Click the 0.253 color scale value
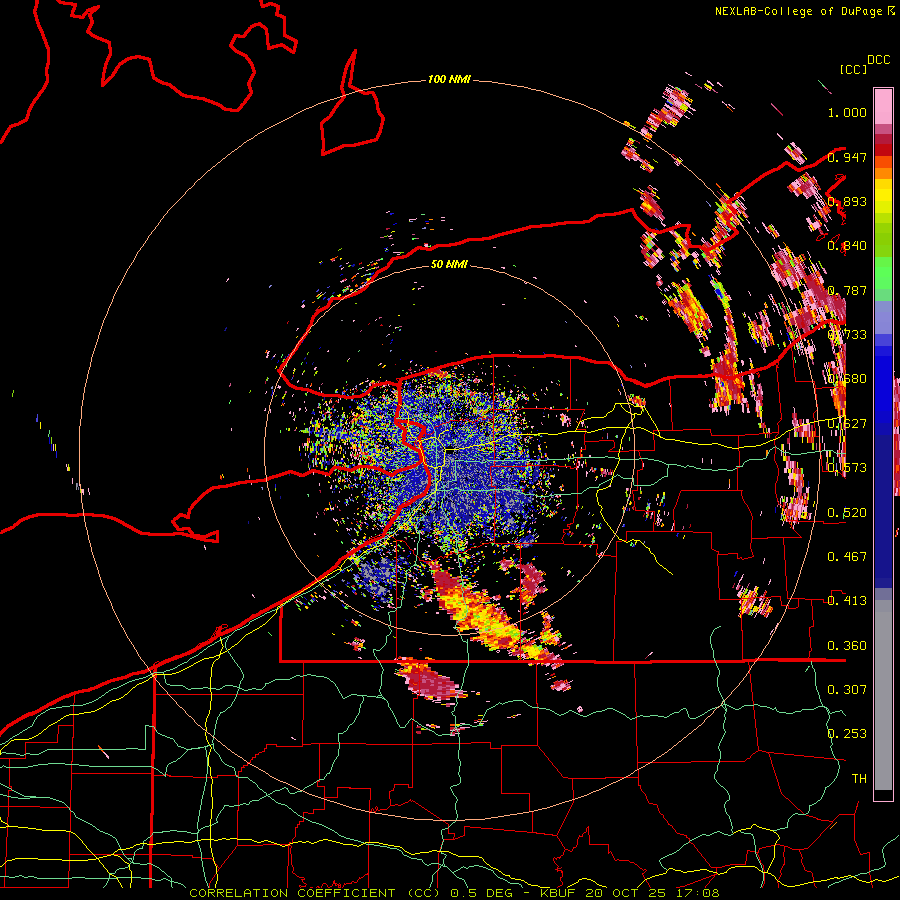The height and width of the screenshot is (900, 900). click(847, 734)
